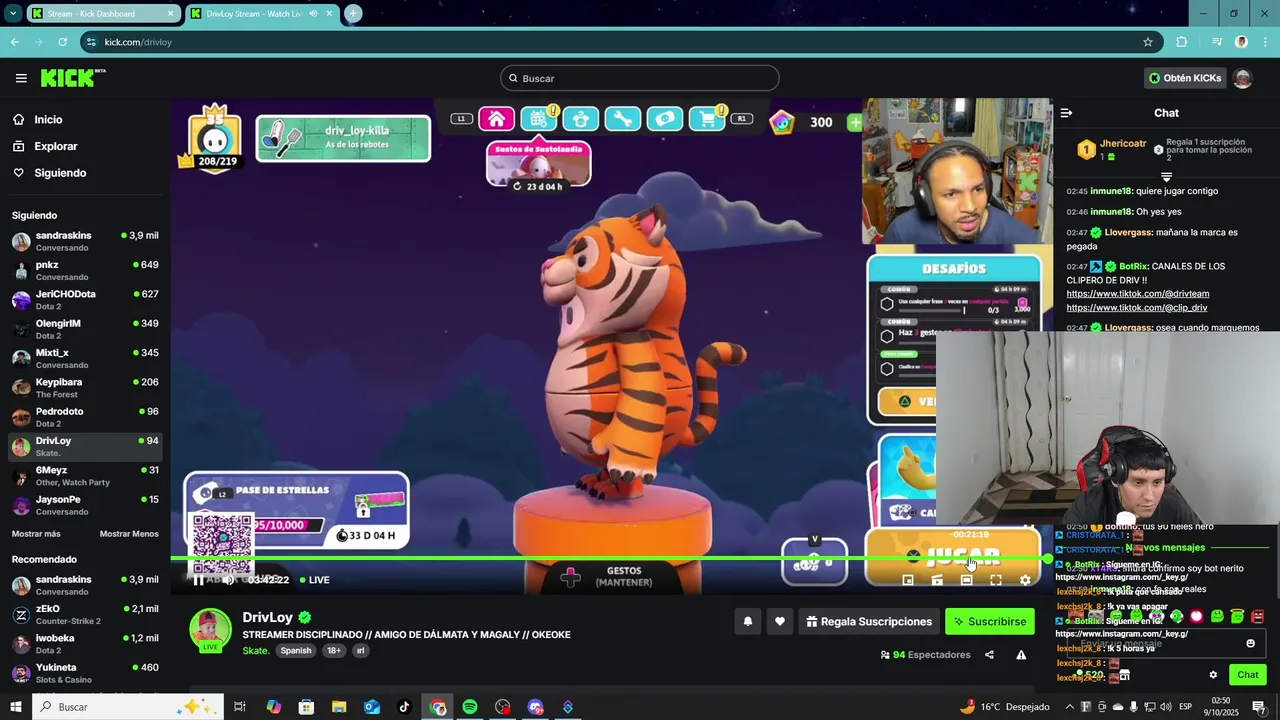Open 6Meyz channel in sidebar
Image resolution: width=1280 pixels, height=720 pixels.
(x=84, y=476)
